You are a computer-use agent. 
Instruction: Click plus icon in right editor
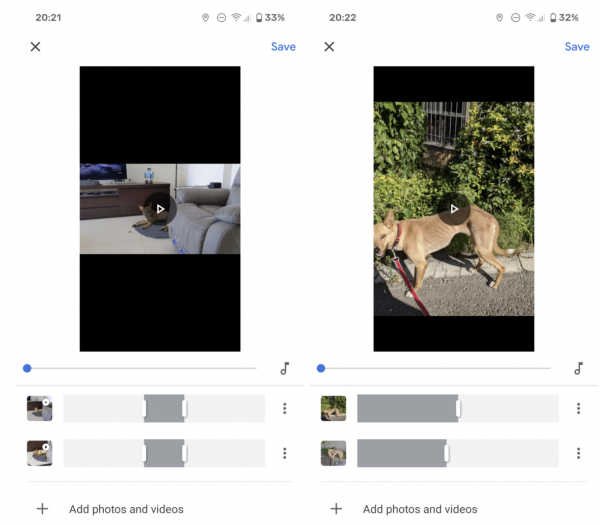[x=336, y=509]
